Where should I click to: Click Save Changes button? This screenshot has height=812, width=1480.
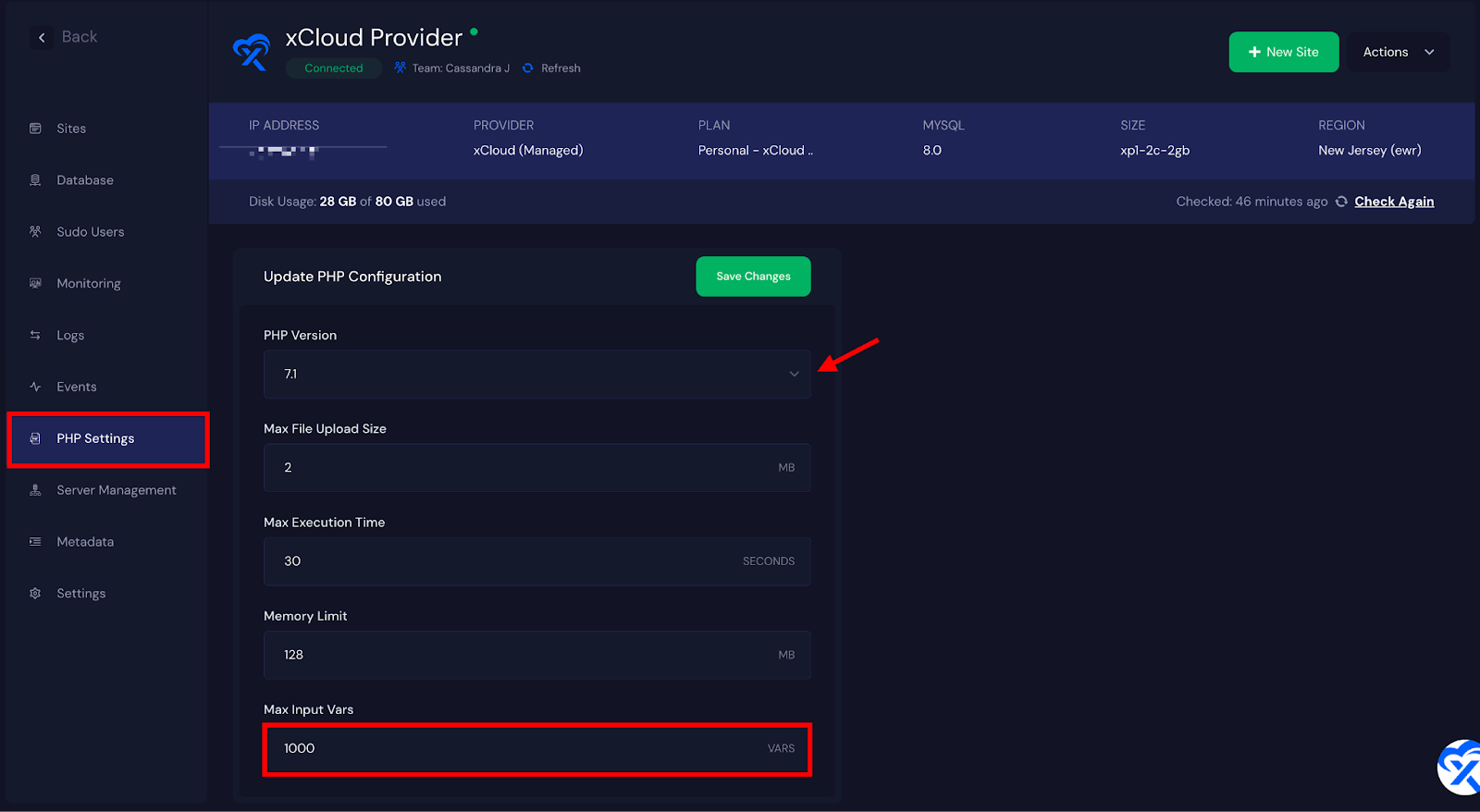[753, 277]
